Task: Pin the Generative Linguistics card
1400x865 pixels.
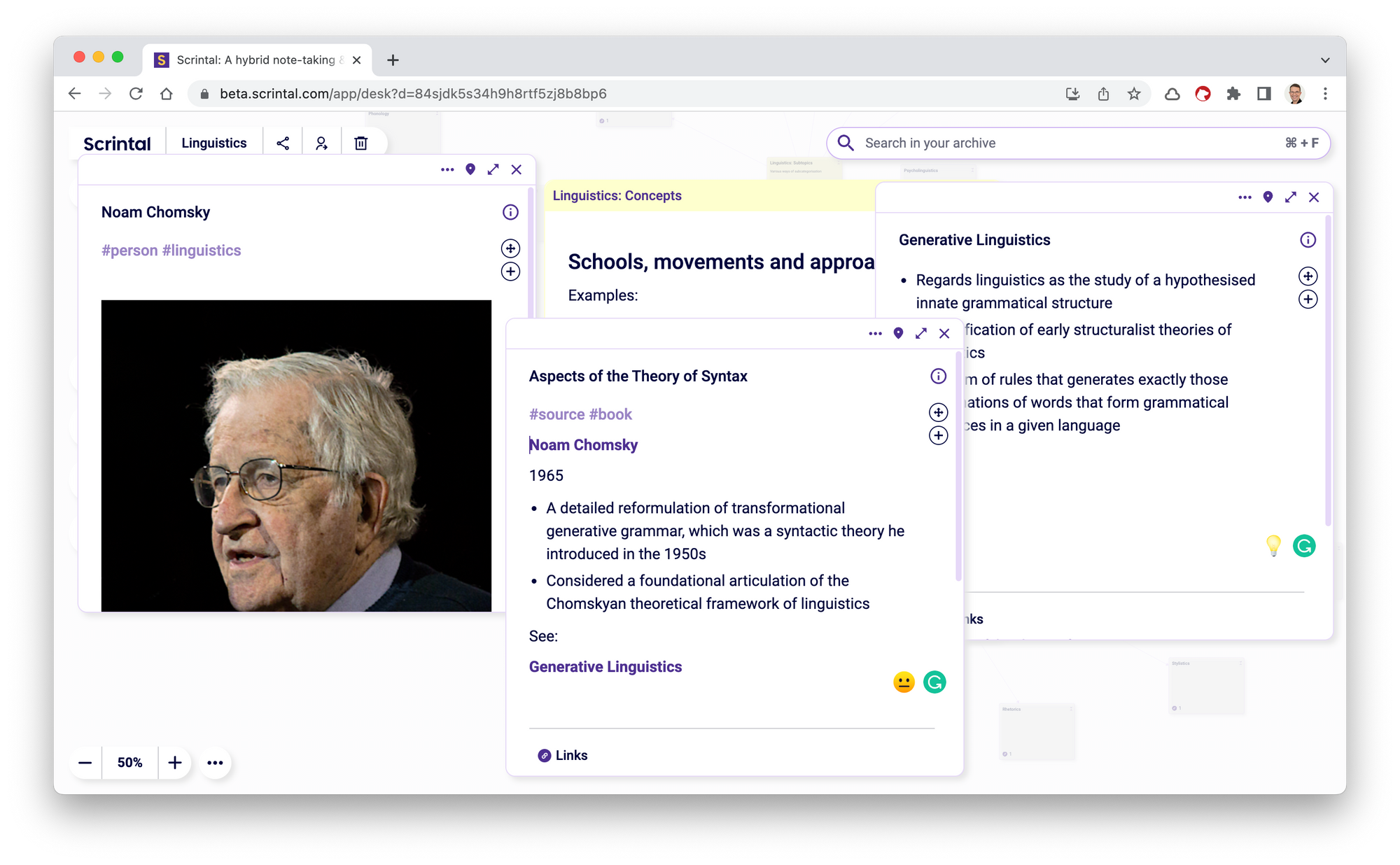Action: tap(1268, 197)
